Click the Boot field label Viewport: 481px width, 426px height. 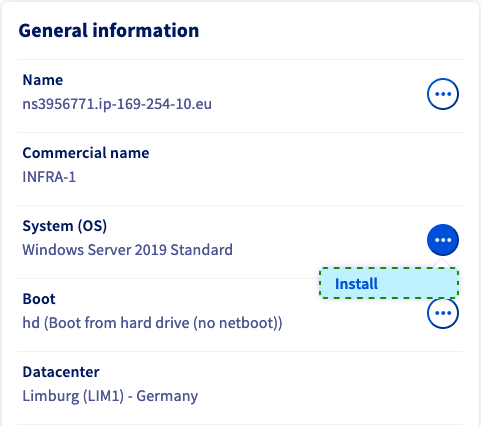[39, 299]
